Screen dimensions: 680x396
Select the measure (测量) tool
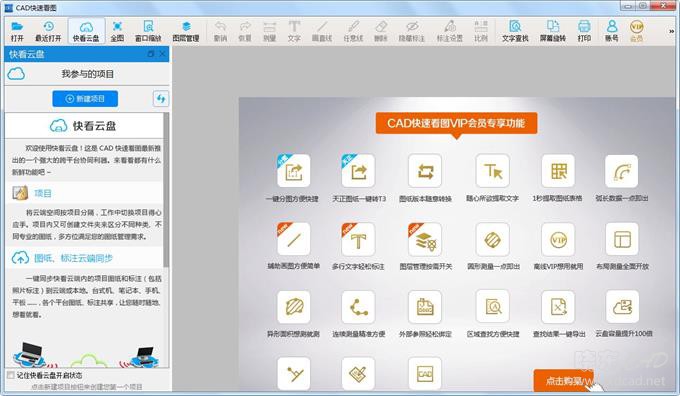[x=270, y=31]
